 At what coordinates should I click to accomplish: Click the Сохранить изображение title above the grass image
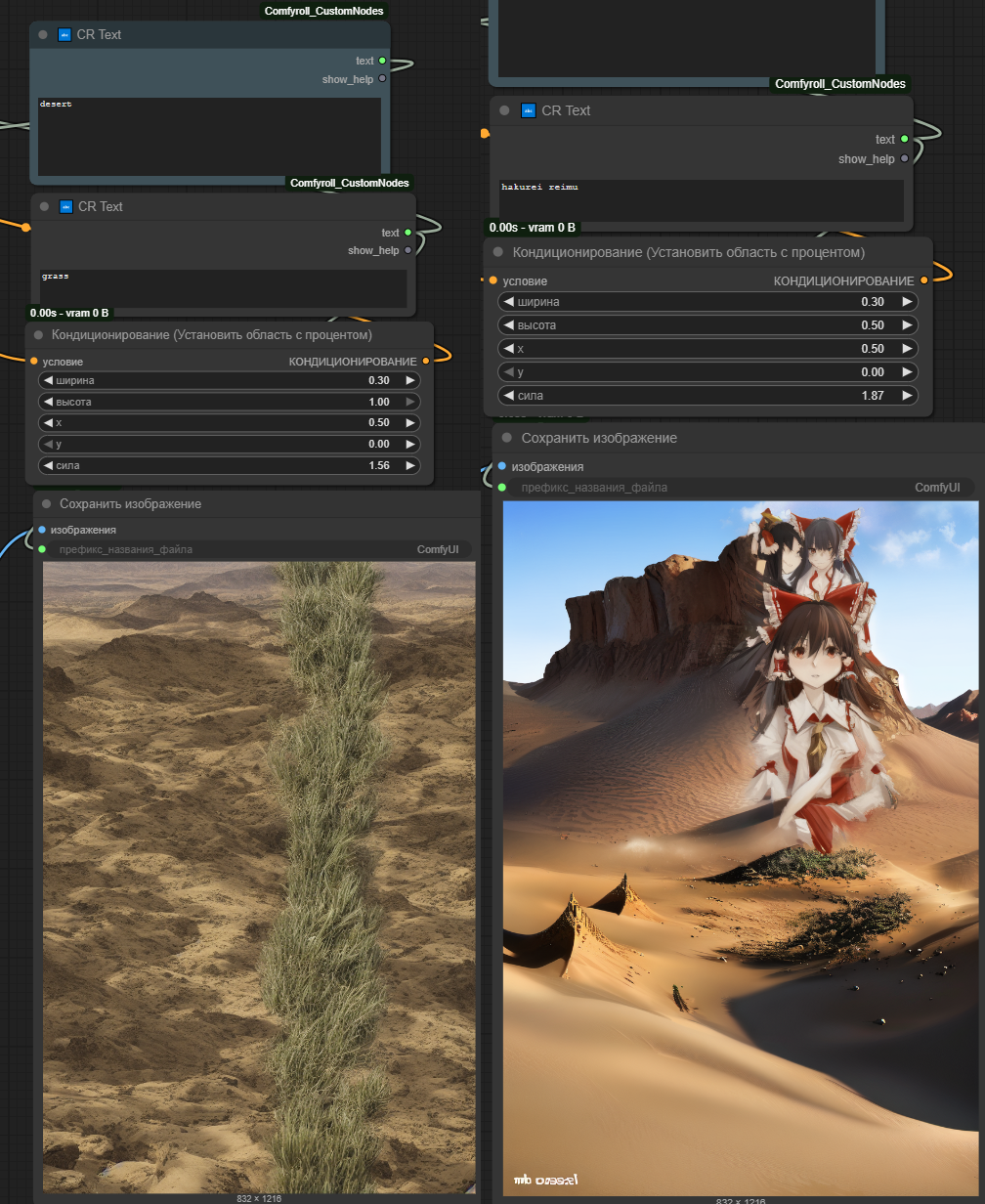(x=130, y=504)
